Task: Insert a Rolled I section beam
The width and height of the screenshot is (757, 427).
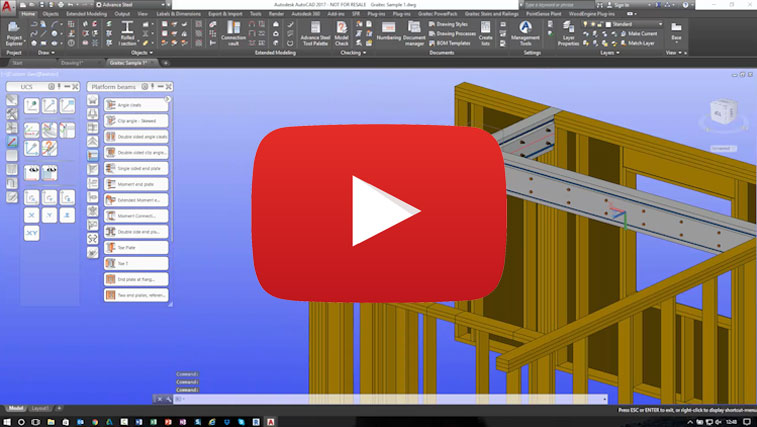Action: click(127, 33)
